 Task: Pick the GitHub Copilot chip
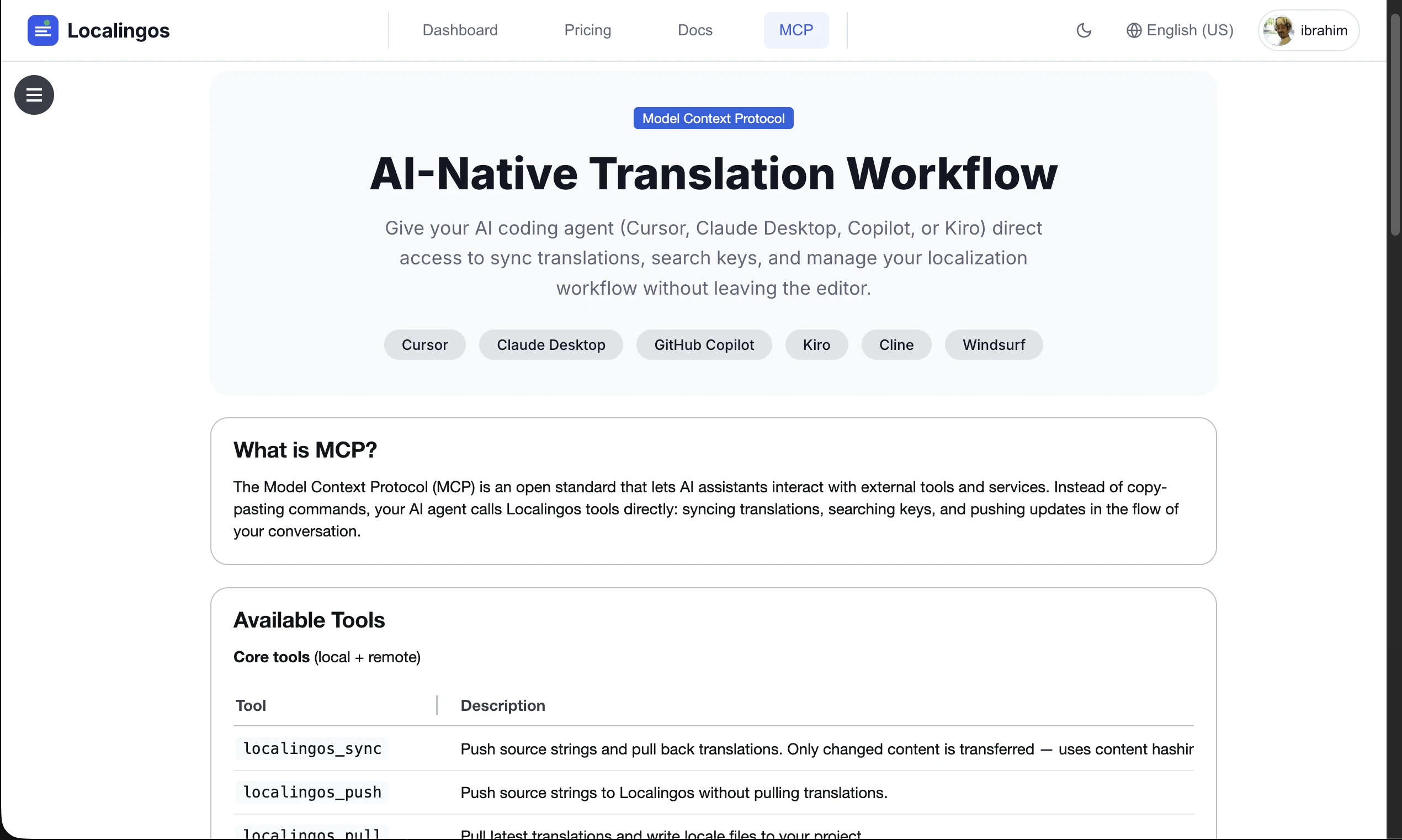click(704, 345)
